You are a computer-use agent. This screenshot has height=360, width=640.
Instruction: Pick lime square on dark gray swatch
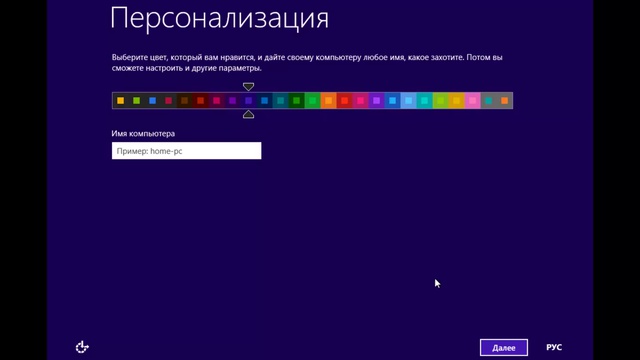[136, 100]
